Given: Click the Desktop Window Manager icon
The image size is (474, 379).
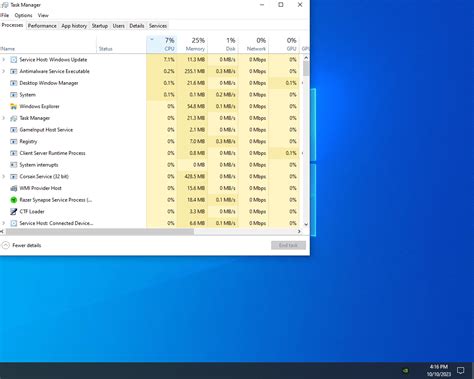Looking at the screenshot, I should pyautogui.click(x=14, y=83).
